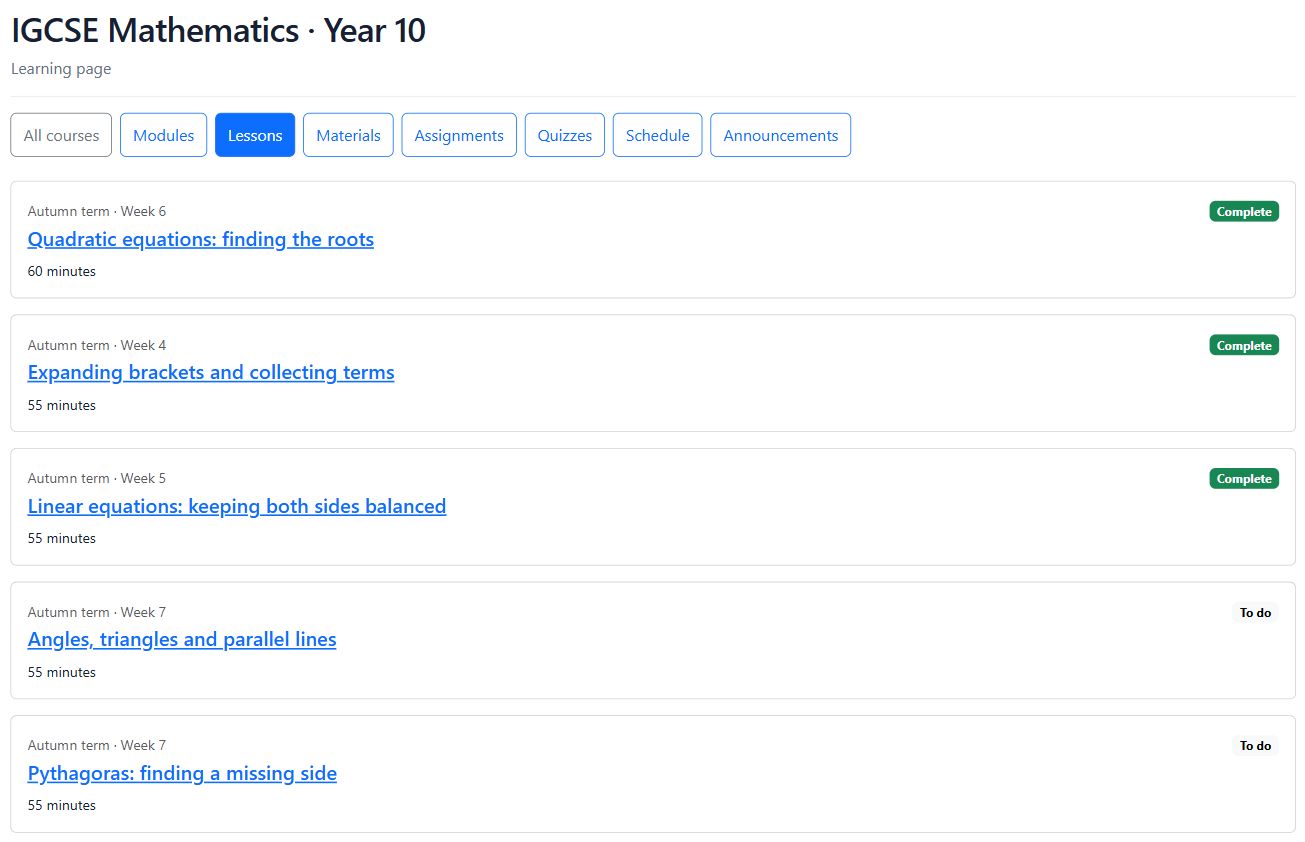Click the Week 7 label above Angles lesson
This screenshot has height=842, width=1305.
click(97, 612)
